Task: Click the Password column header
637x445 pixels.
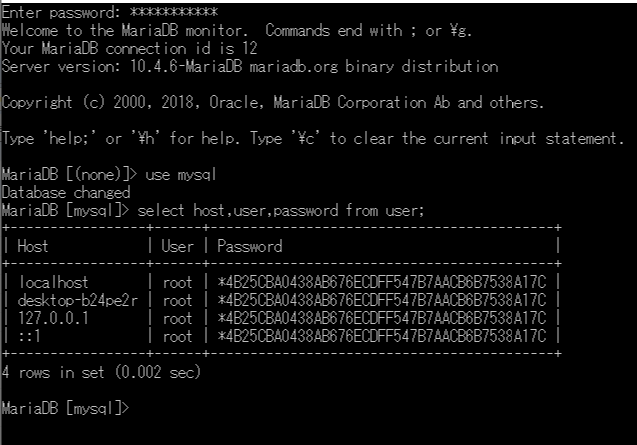Action: tap(250, 246)
